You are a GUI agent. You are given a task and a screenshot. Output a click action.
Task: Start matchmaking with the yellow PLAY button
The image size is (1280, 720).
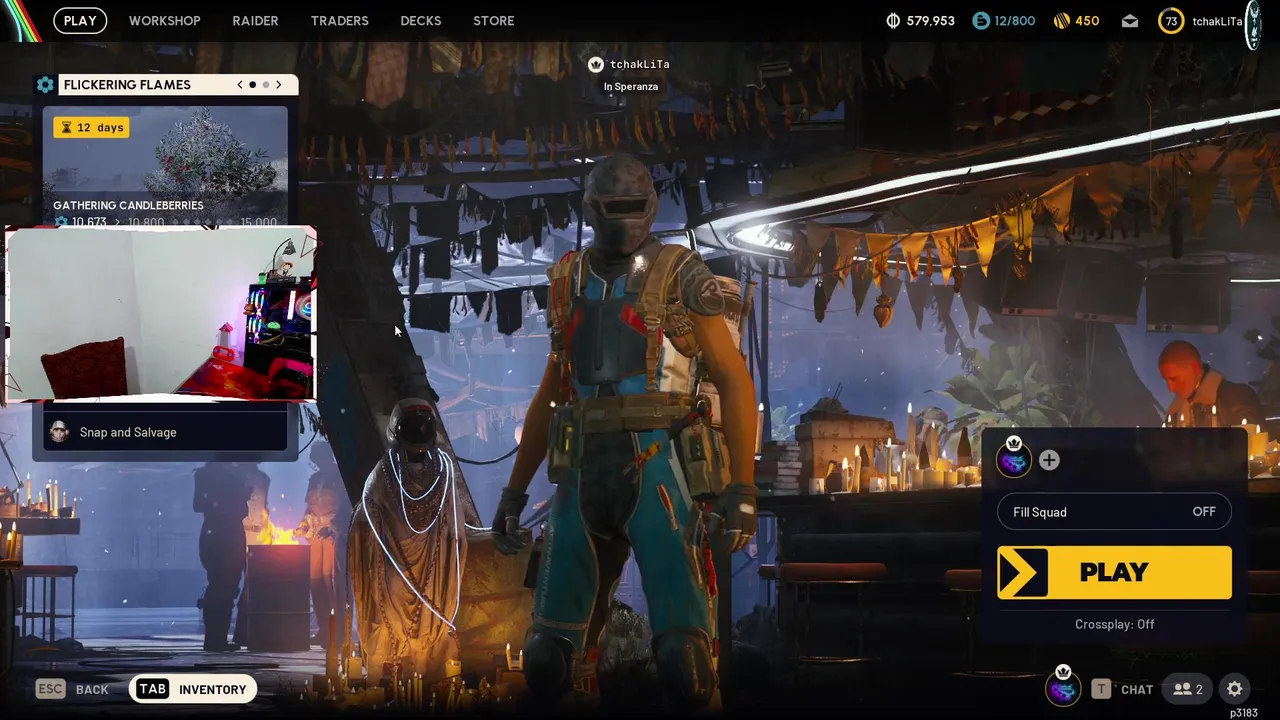[1114, 572]
